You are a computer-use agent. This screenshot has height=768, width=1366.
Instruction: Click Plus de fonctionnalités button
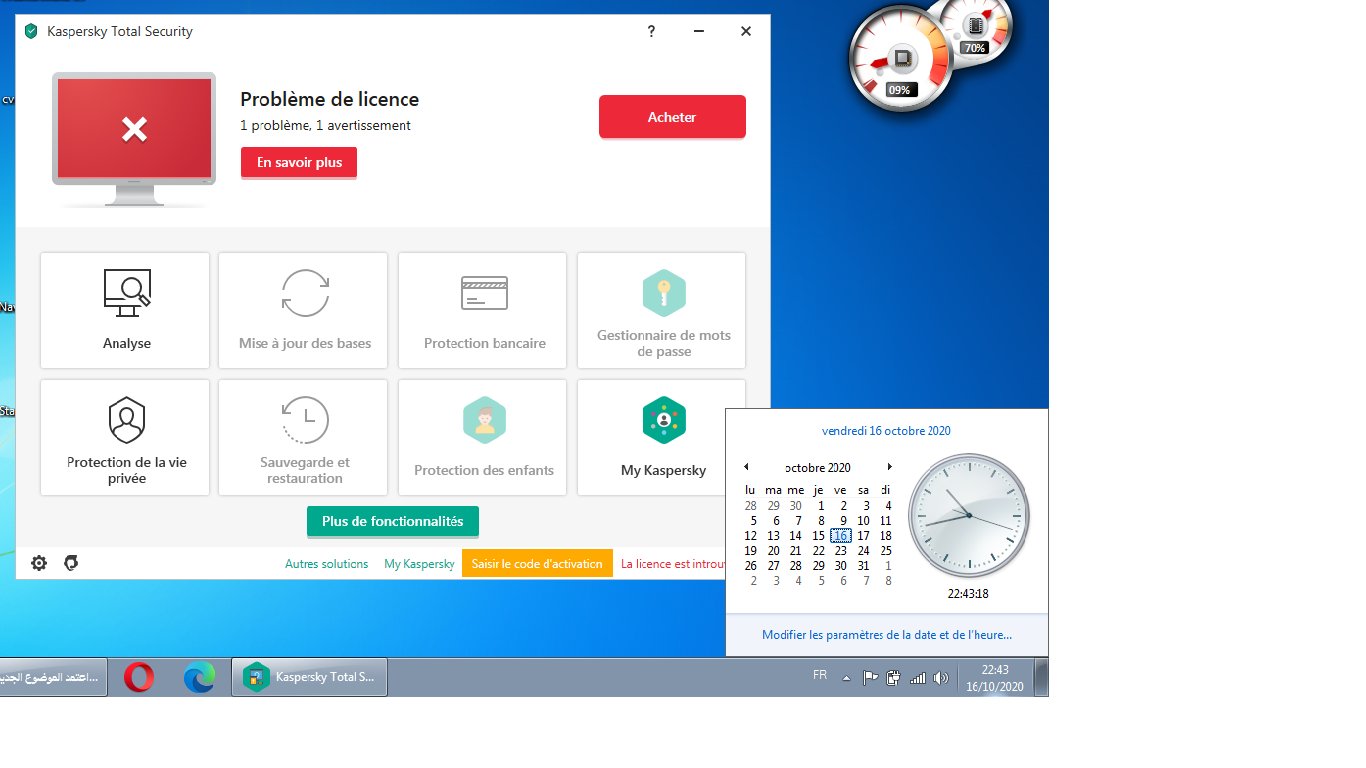pyautogui.click(x=393, y=522)
